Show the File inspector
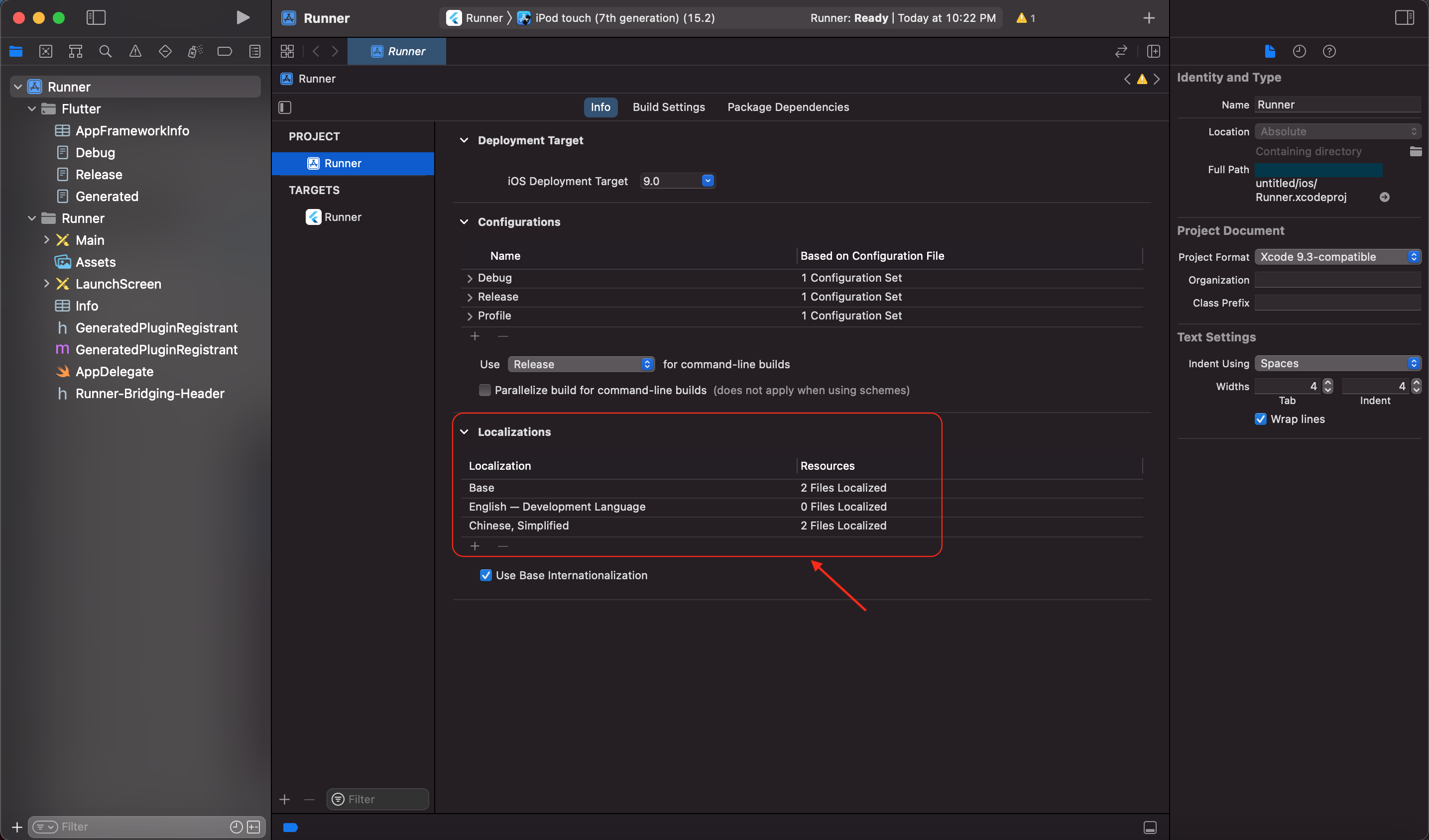Image resolution: width=1429 pixels, height=840 pixels. click(x=1270, y=52)
